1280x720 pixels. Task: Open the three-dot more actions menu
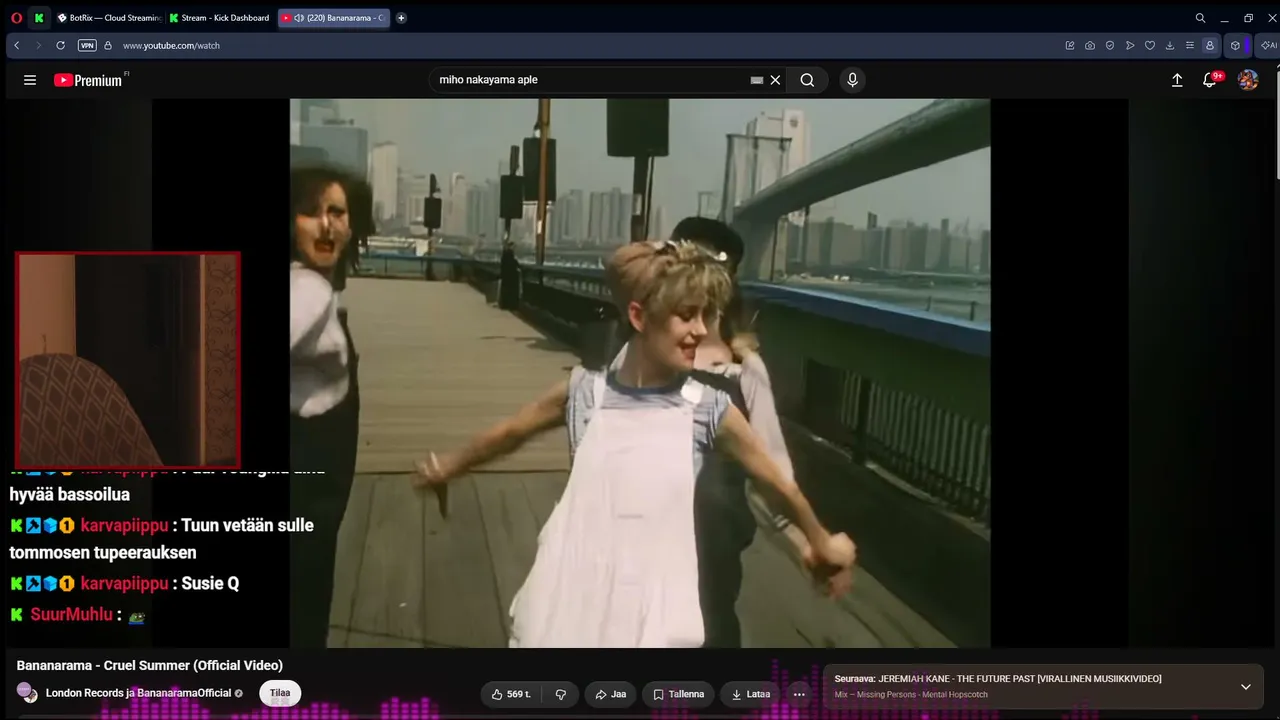[x=799, y=694]
